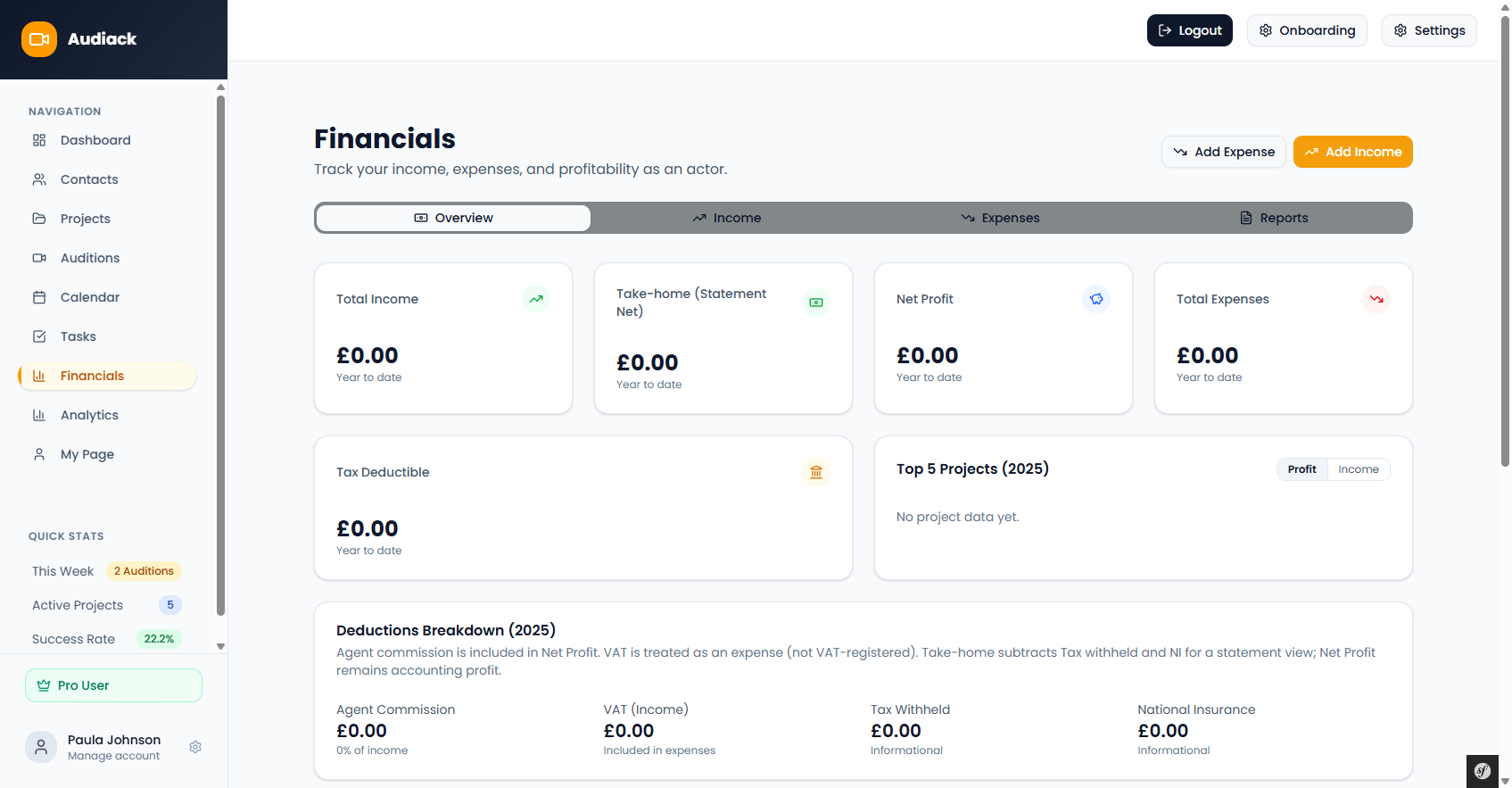Go to Auditions in the sidebar
The height and width of the screenshot is (788, 1512).
pos(90,258)
